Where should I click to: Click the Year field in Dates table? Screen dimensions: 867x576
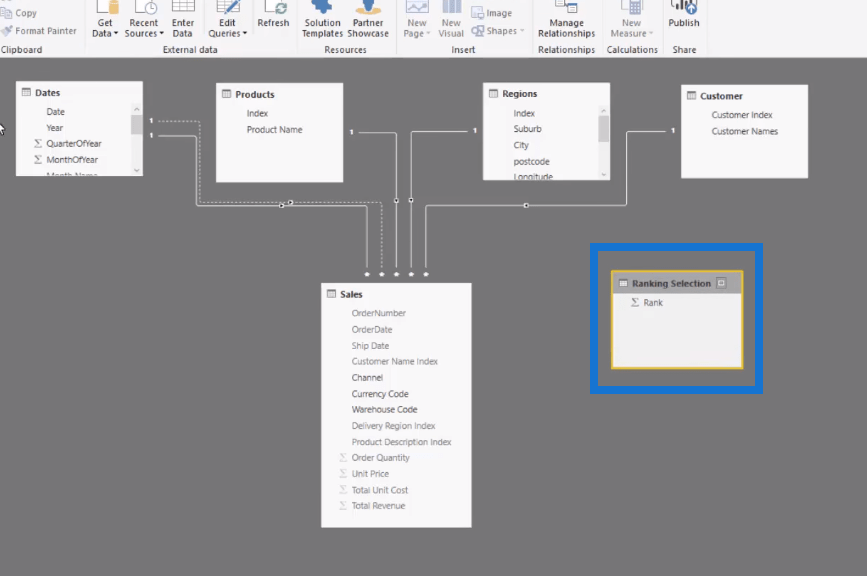pos(55,128)
